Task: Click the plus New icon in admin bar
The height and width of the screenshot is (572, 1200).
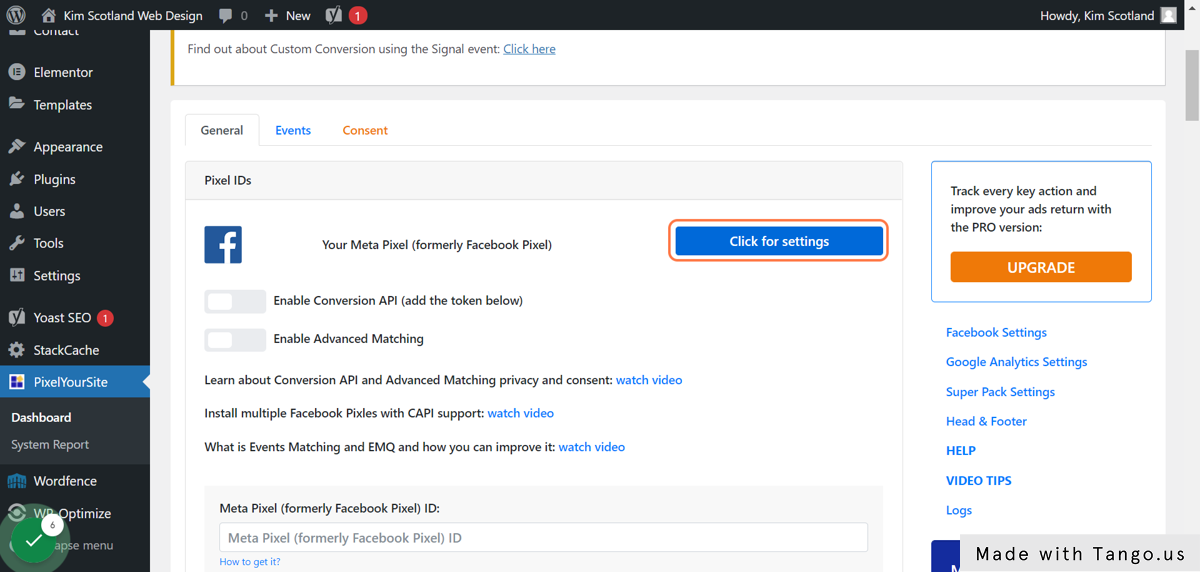Action: pyautogui.click(x=271, y=15)
